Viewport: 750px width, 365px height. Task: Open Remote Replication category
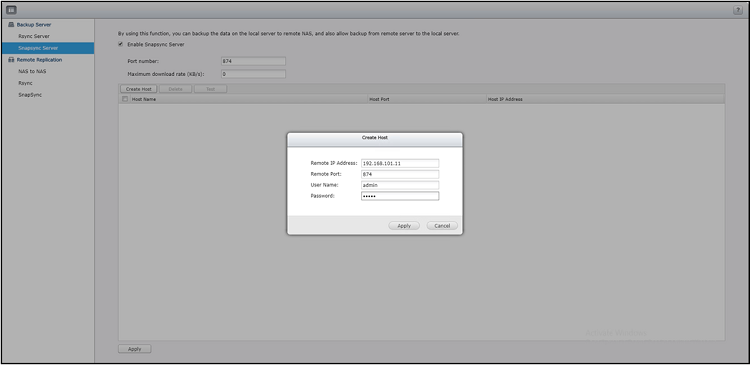coord(39,60)
